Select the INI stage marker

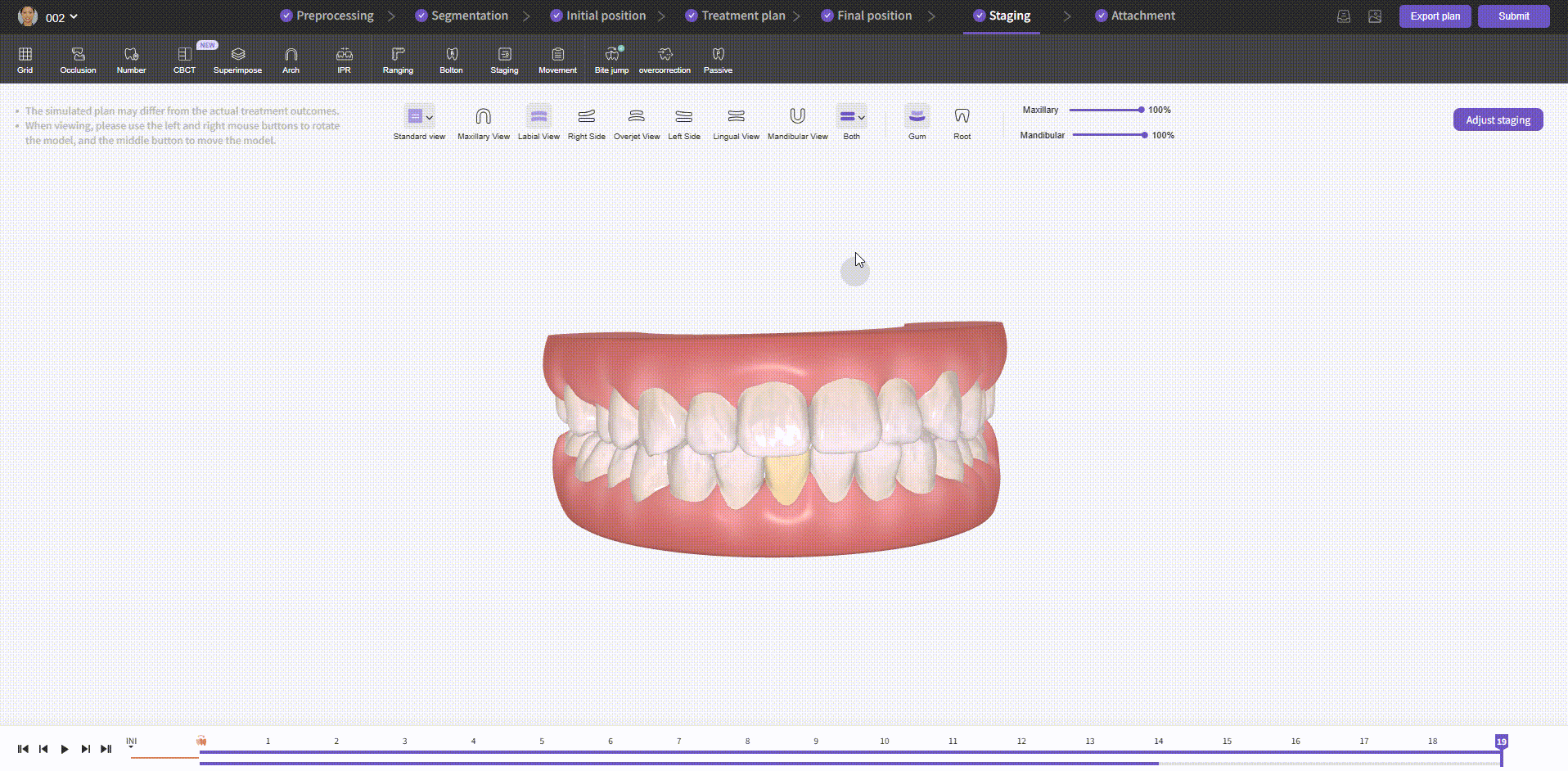pyautogui.click(x=131, y=742)
